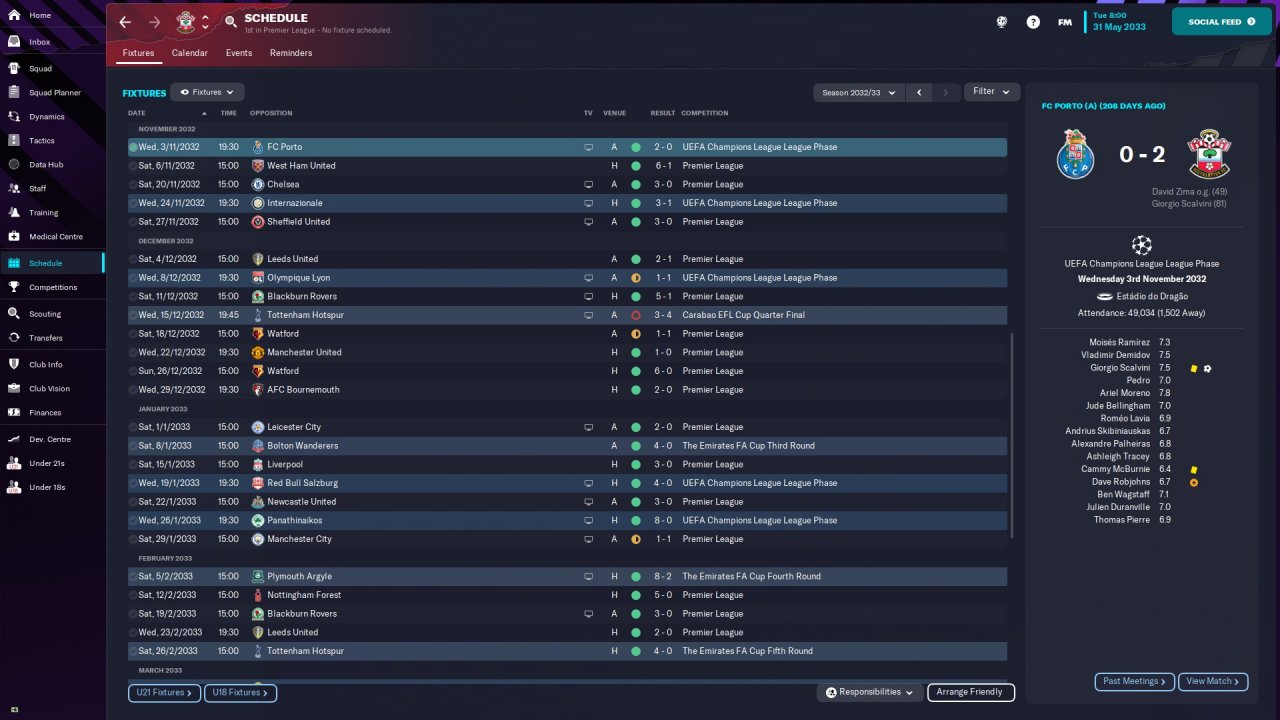Viewport: 1280px width, 720px height.
Task: Click the U18 Fixtures button
Action: pos(240,692)
